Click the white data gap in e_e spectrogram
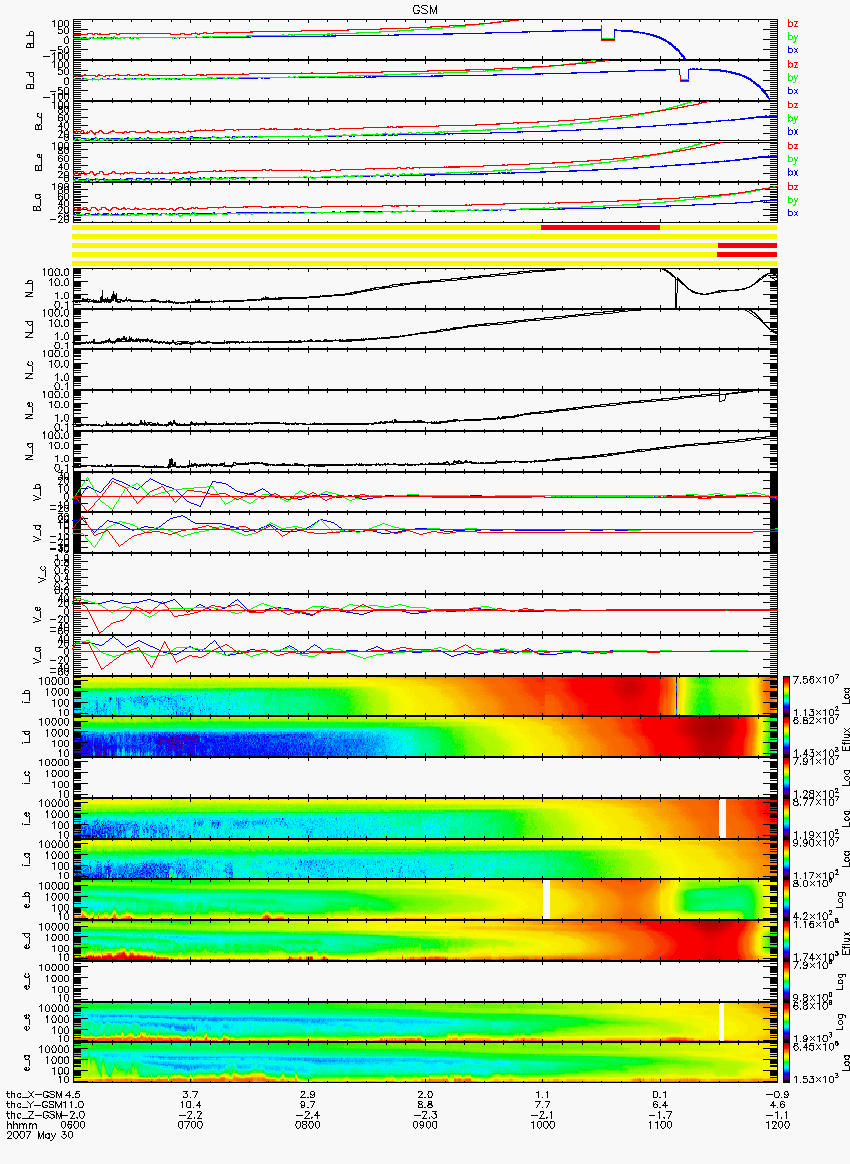The height and width of the screenshot is (1164, 850). pyautogui.click(x=722, y=1024)
